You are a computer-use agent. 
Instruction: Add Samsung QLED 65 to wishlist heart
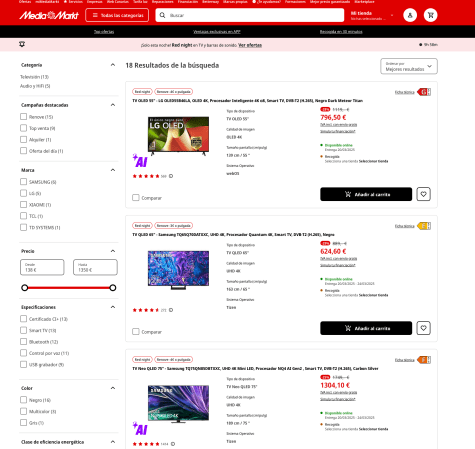pos(423,328)
